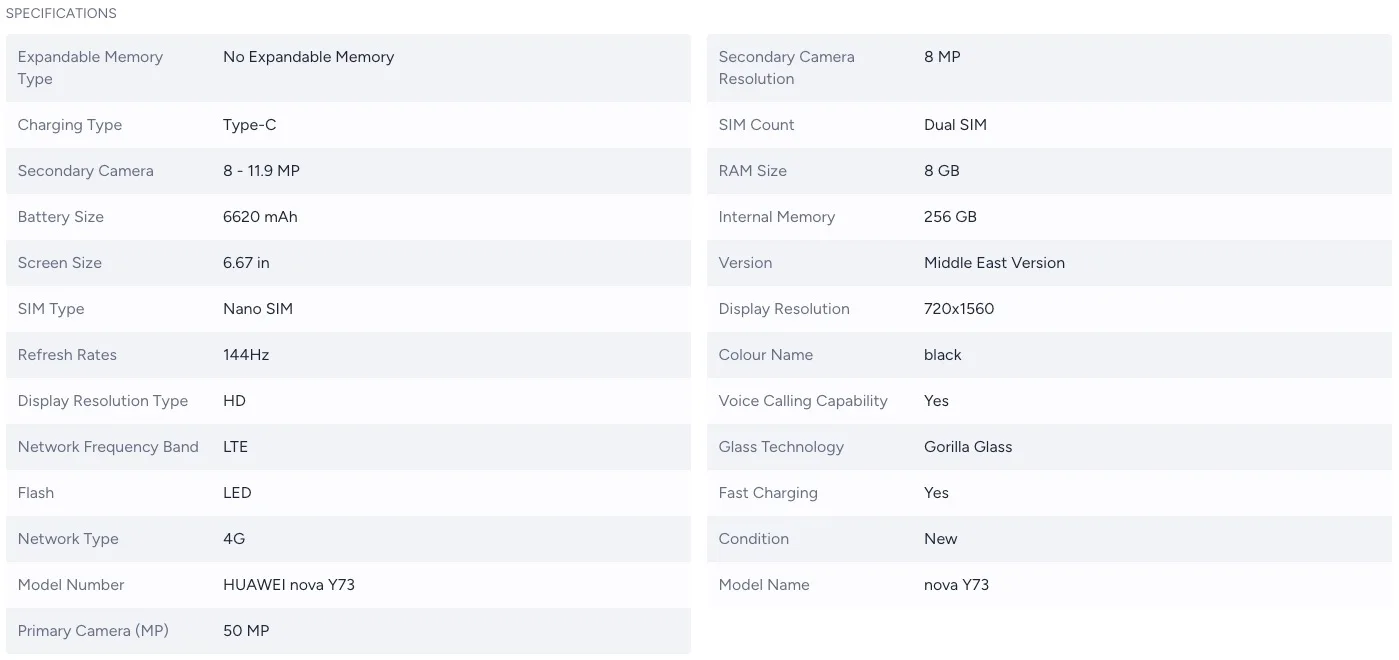Click the Model Name nova Y73 value

(956, 585)
